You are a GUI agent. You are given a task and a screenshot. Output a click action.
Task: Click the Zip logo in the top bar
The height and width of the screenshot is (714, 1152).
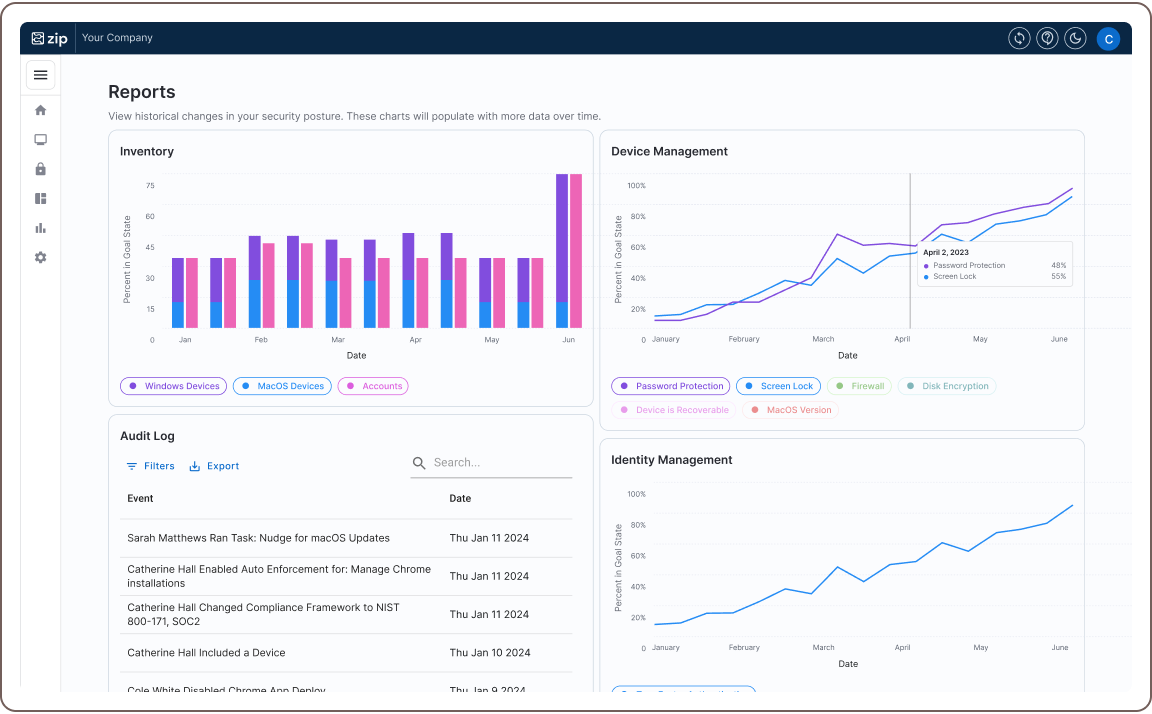49,38
